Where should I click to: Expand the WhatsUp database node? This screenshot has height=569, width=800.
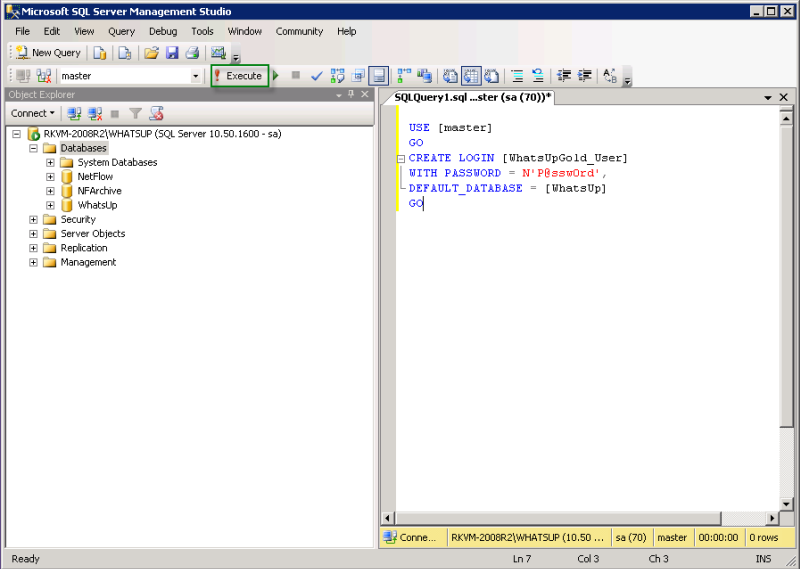50,205
